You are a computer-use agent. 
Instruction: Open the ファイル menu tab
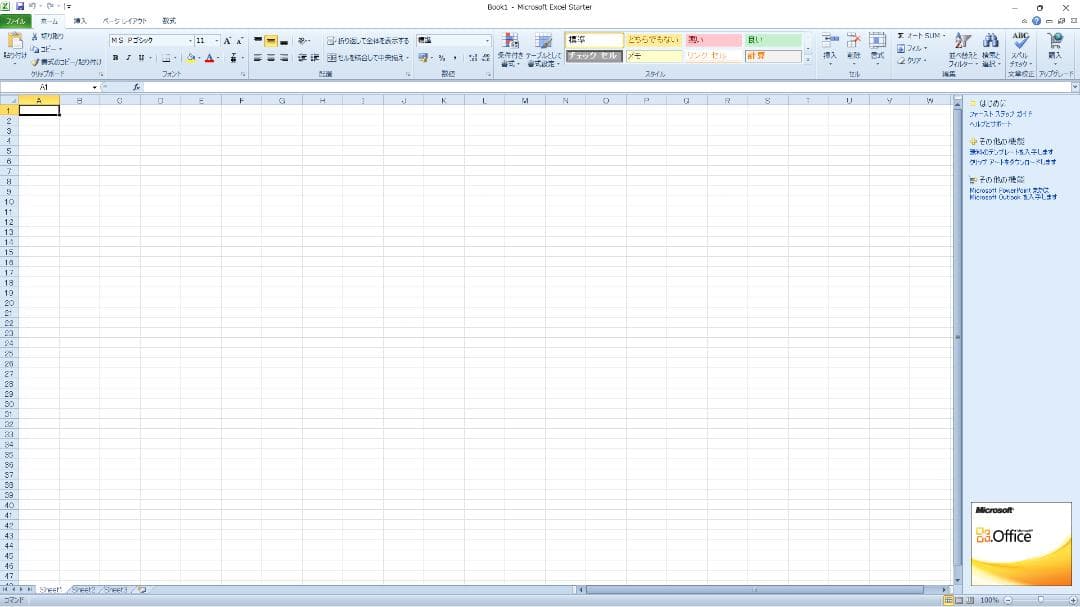click(x=16, y=20)
